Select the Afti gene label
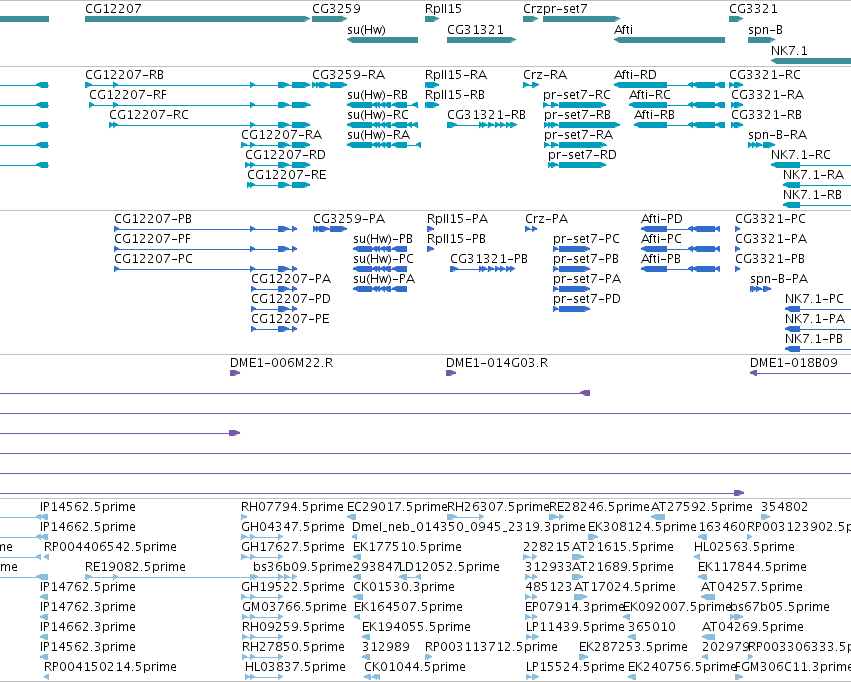 623,29
